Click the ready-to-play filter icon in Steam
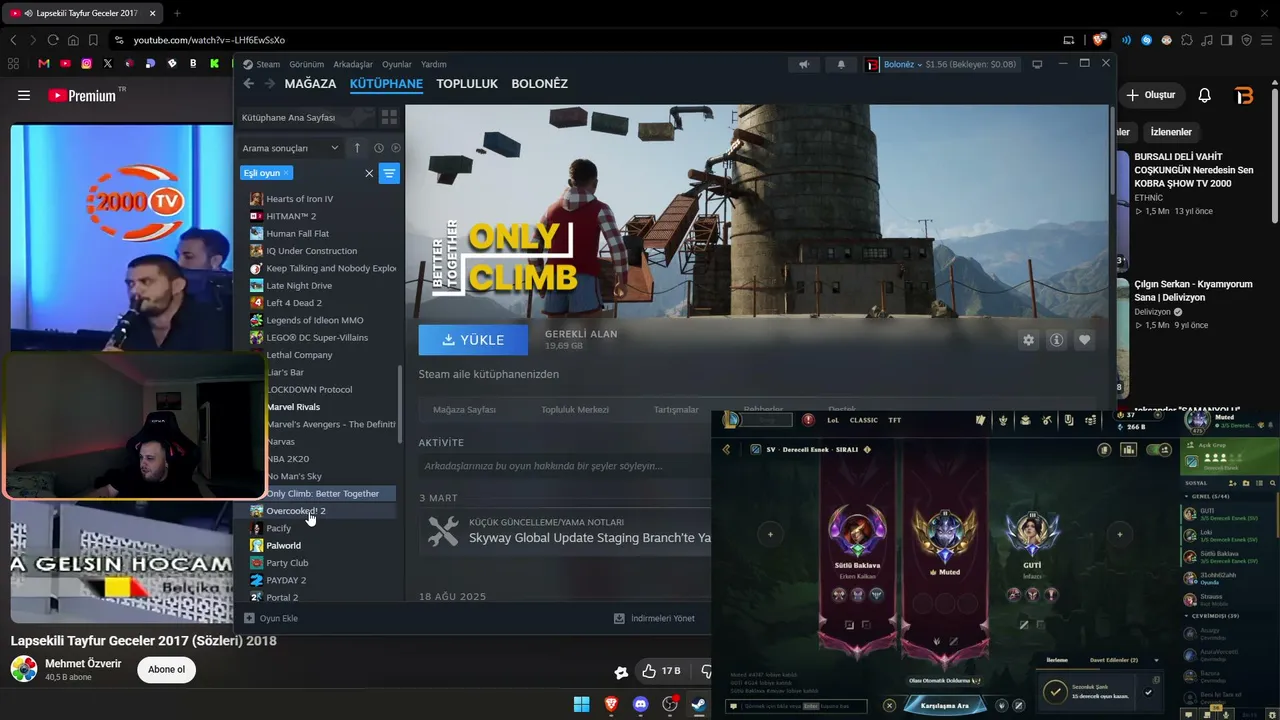This screenshot has height=720, width=1280. click(x=396, y=148)
